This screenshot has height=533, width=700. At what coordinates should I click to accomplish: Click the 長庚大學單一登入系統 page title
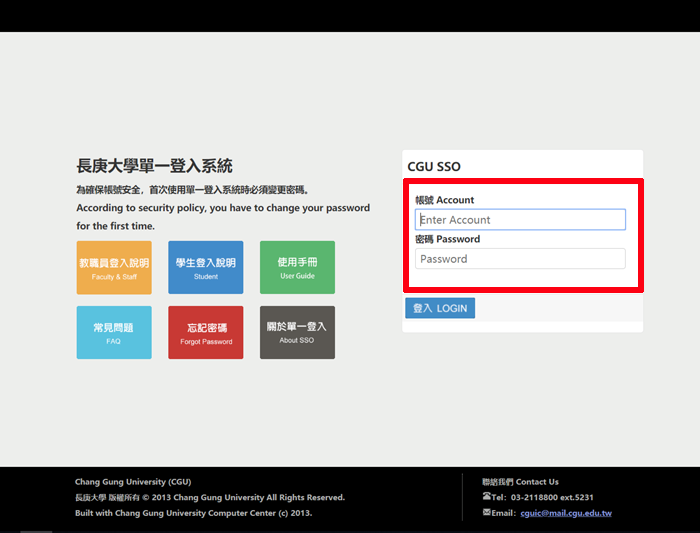154,166
